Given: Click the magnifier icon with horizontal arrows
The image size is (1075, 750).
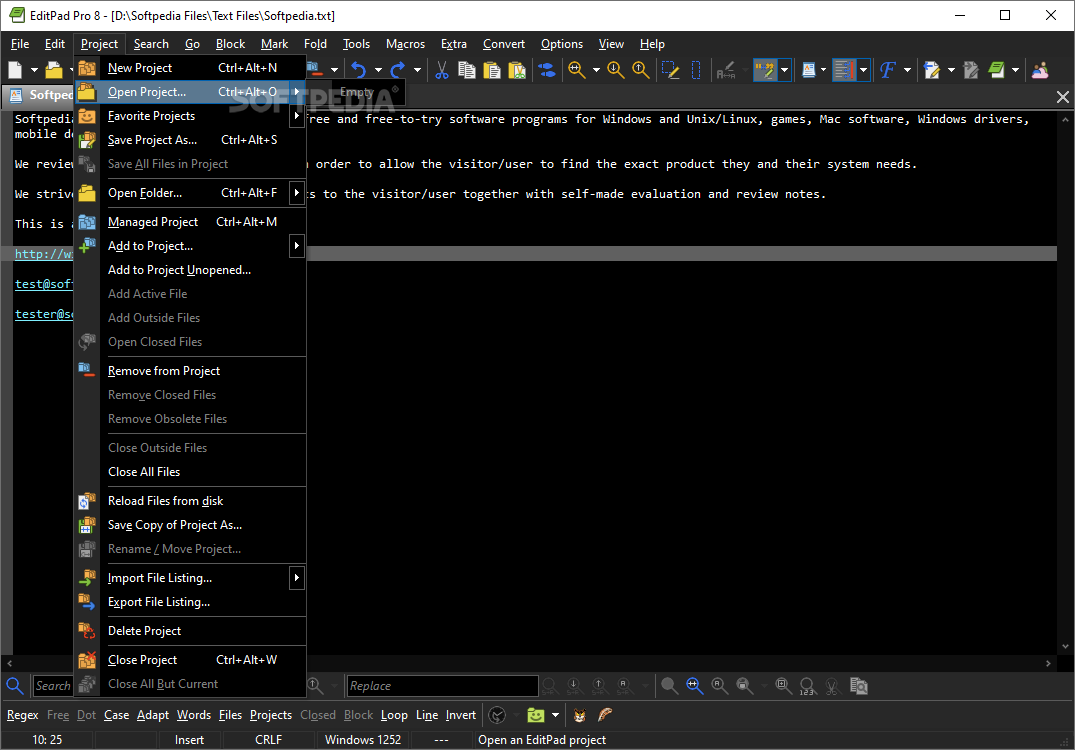Looking at the screenshot, I should pyautogui.click(x=577, y=69).
